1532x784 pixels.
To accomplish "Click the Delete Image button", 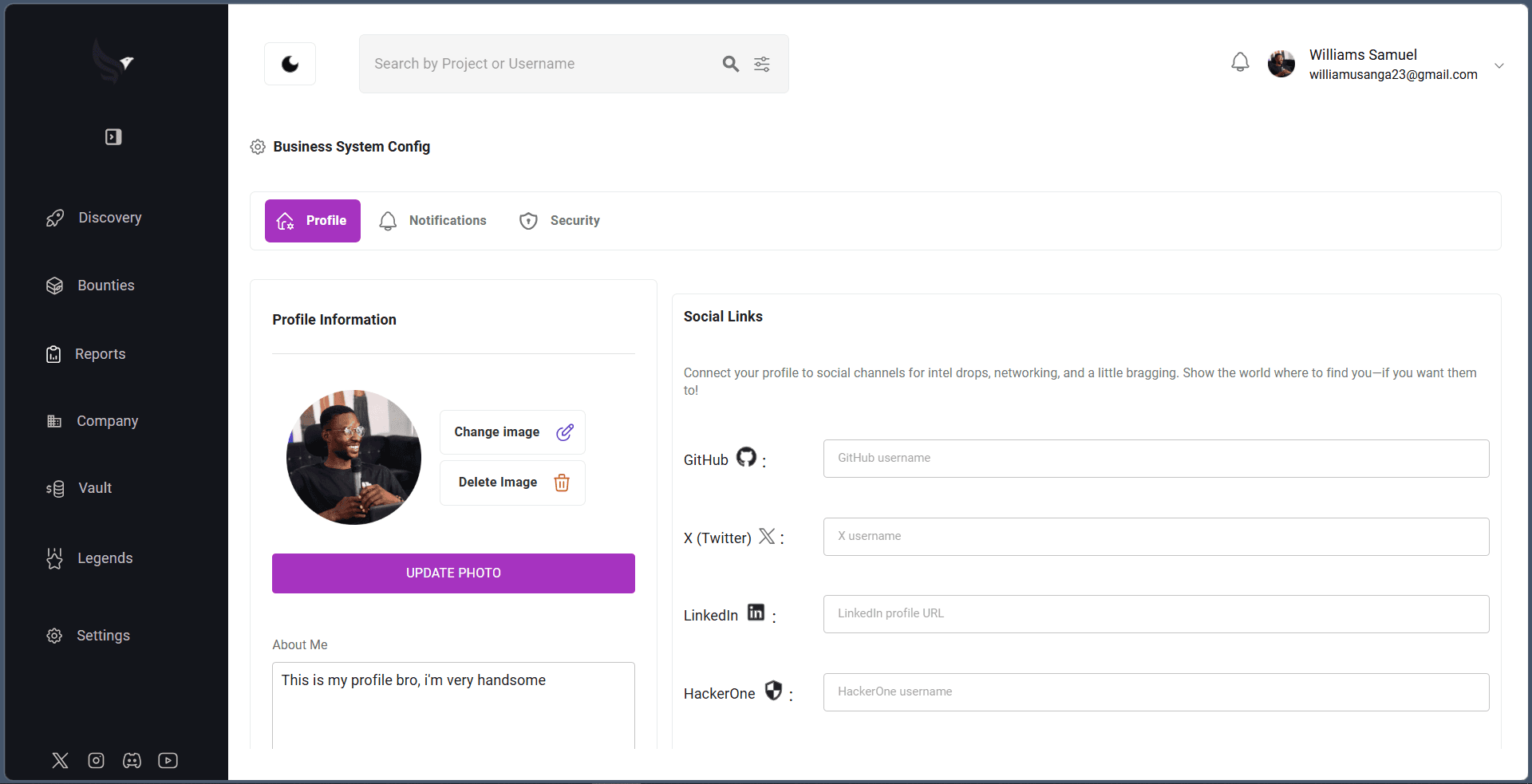I will 512,483.
